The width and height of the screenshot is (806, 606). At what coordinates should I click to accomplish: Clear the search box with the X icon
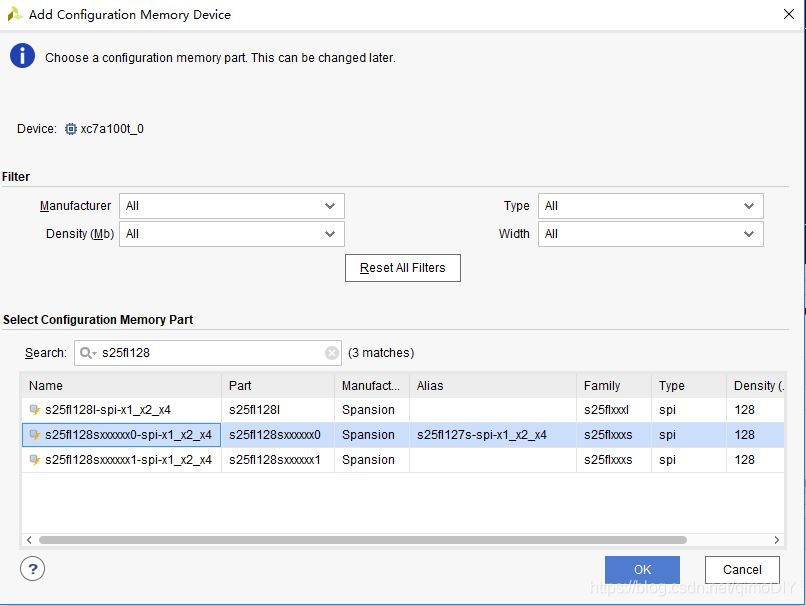(x=331, y=352)
